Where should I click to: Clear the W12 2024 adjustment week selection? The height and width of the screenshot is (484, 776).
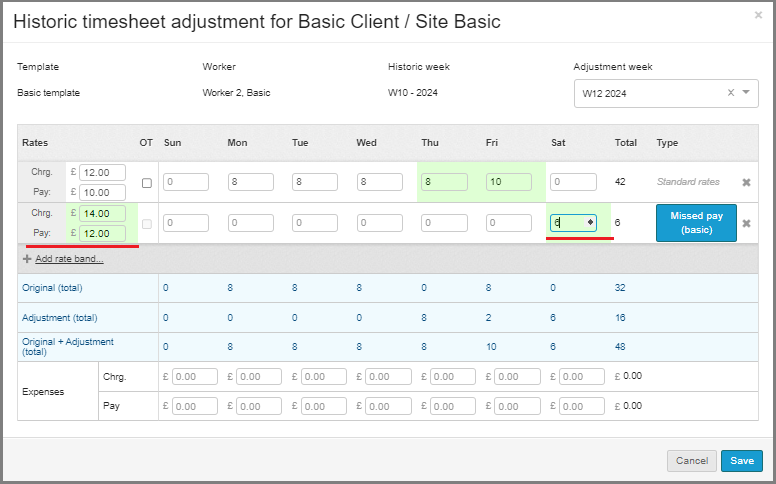pos(730,93)
